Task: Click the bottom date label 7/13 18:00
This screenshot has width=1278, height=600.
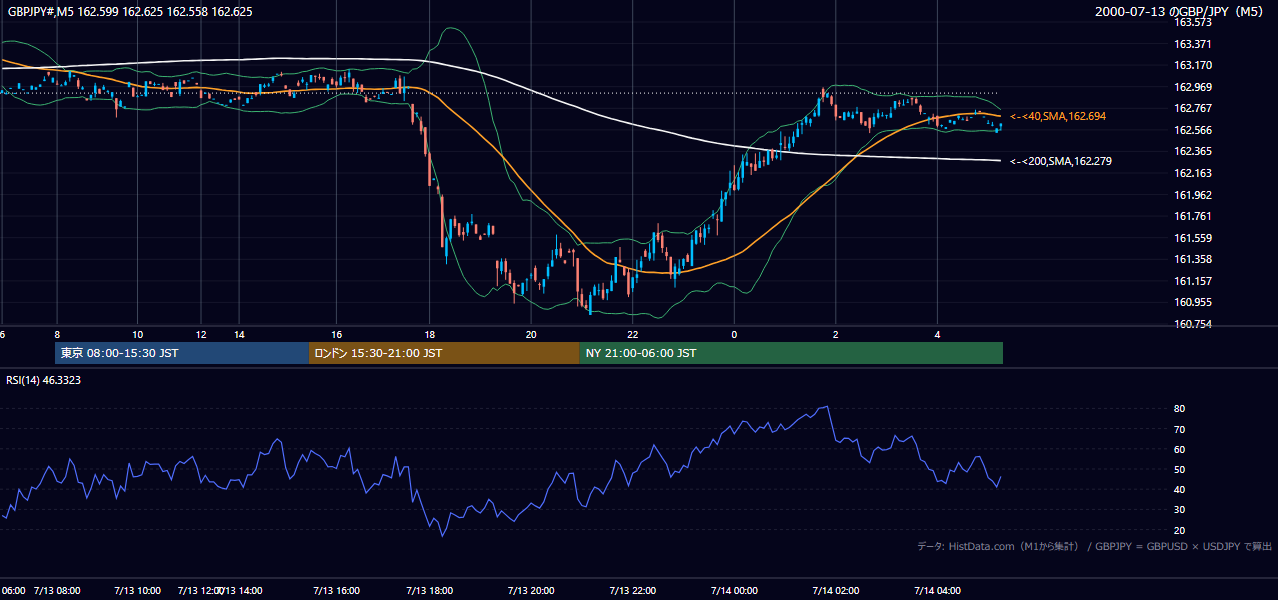Action: pos(430,591)
